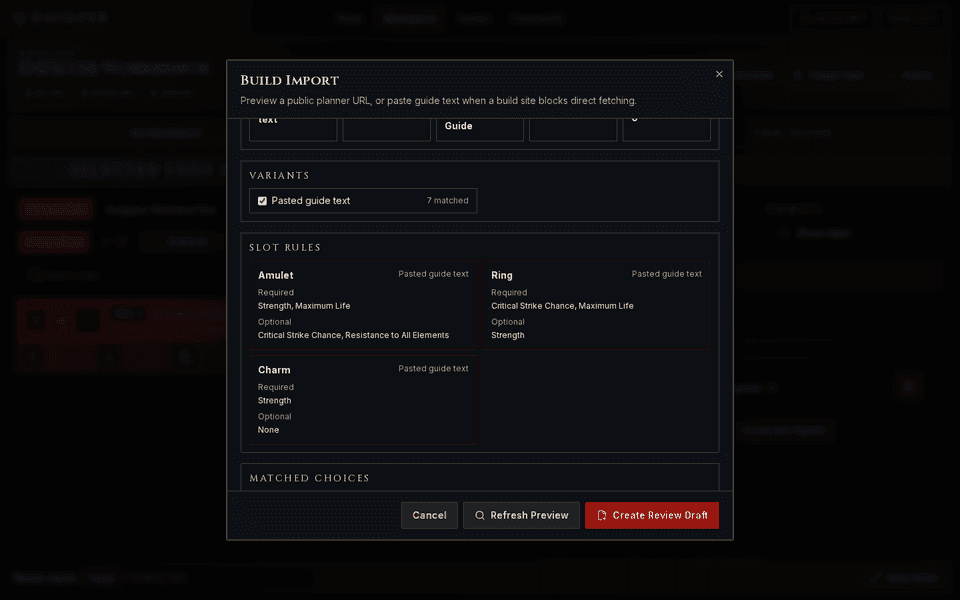Click the magnifier icon in Refresh Preview
The width and height of the screenshot is (960, 600).
[x=479, y=516]
